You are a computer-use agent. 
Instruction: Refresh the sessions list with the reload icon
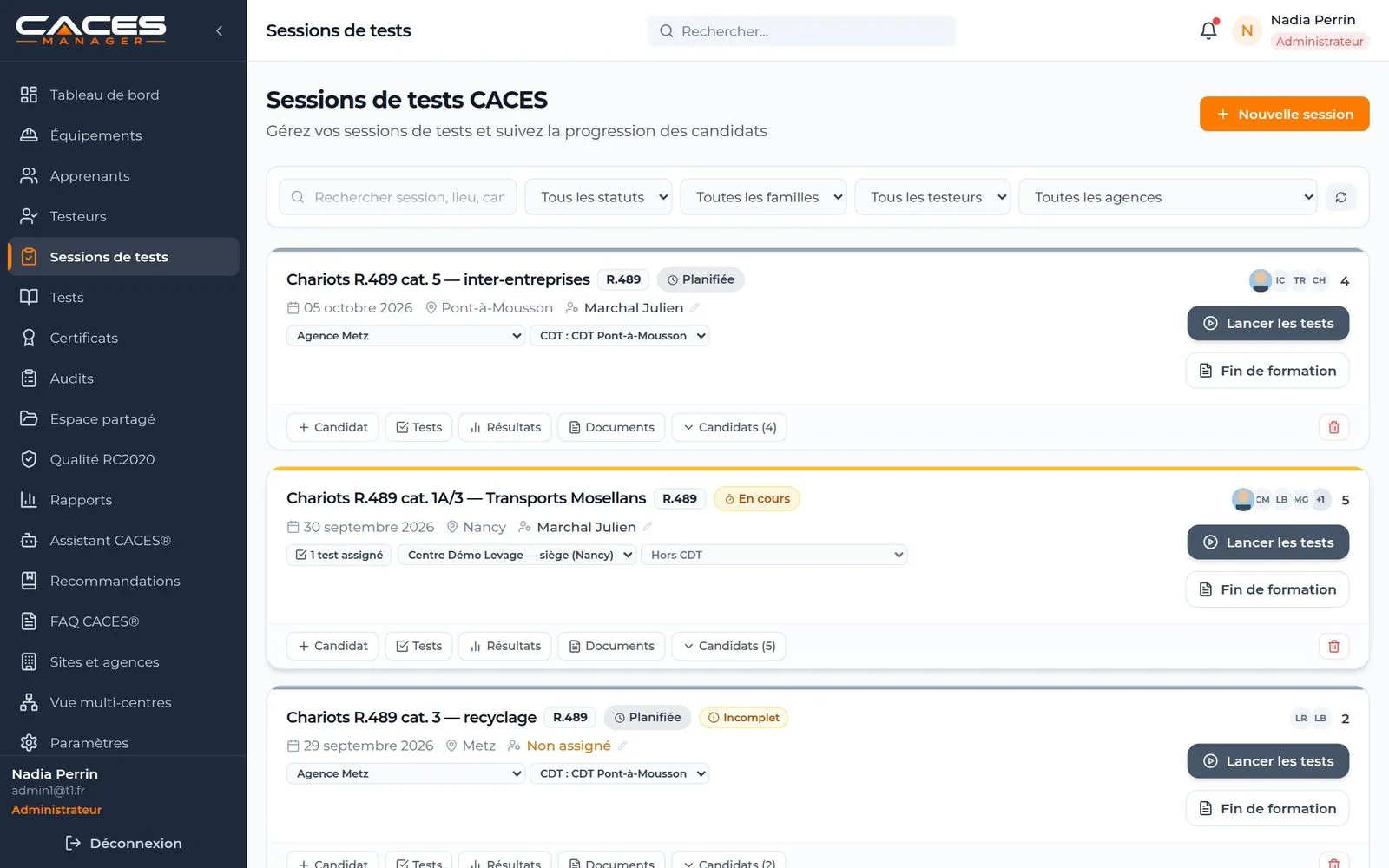click(x=1340, y=197)
